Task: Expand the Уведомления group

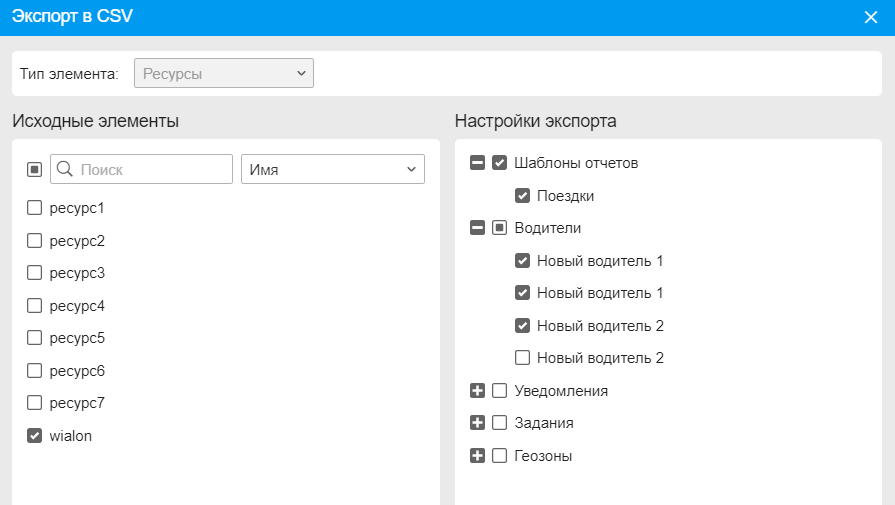Action: (x=477, y=391)
